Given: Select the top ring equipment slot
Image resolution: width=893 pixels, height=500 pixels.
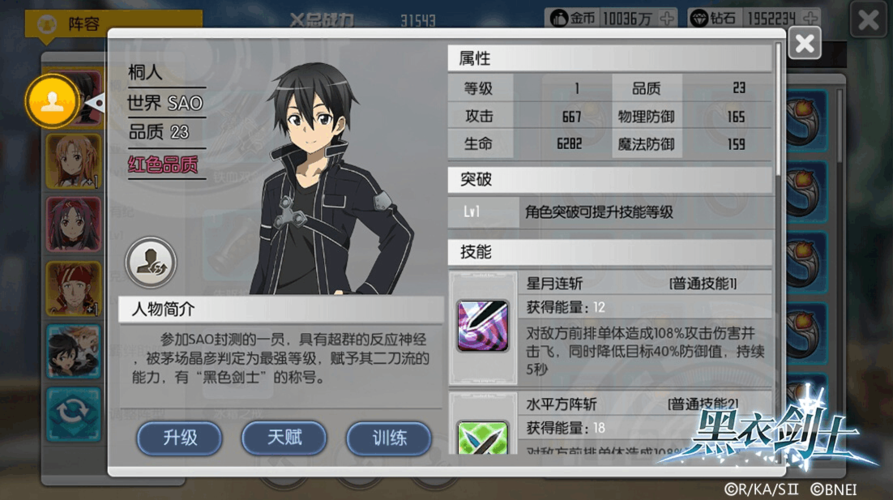Looking at the screenshot, I should coord(806,120).
